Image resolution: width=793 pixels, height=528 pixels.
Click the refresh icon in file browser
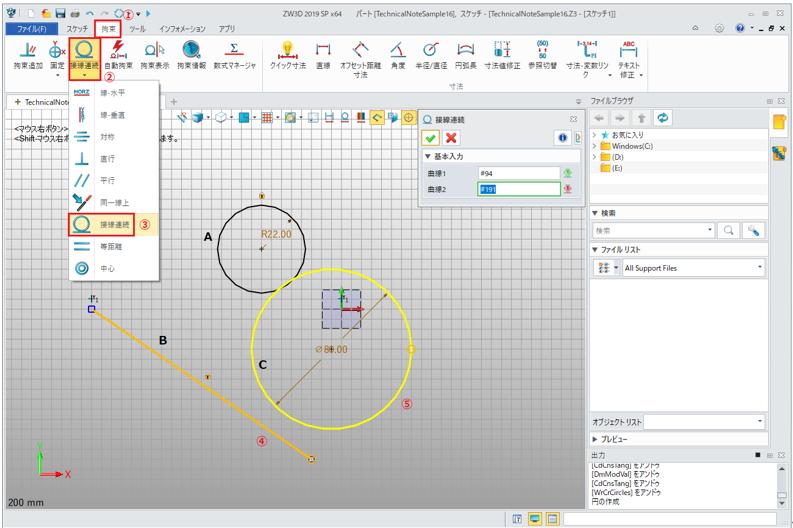pyautogui.click(x=663, y=118)
